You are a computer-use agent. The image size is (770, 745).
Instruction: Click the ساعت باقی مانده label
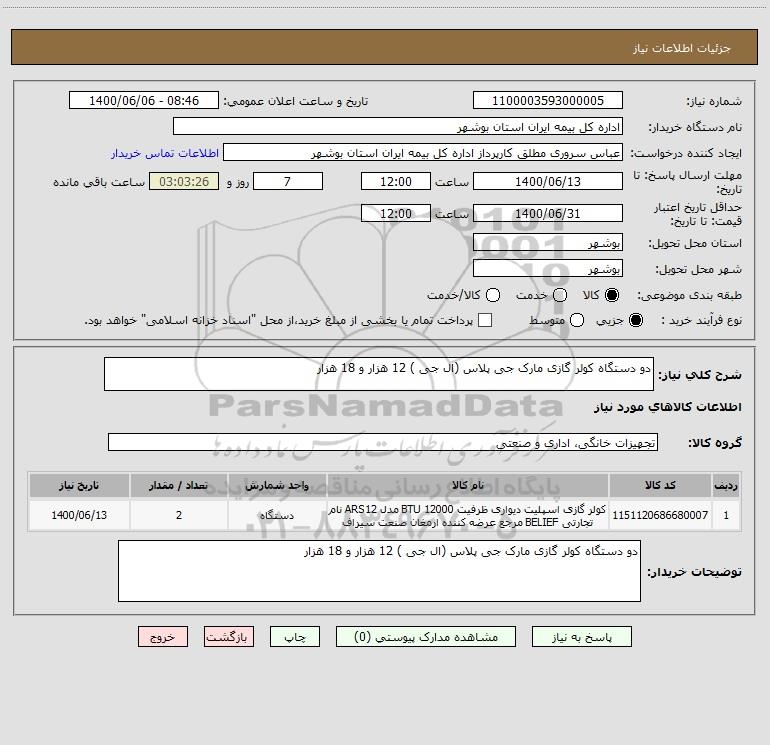99,182
